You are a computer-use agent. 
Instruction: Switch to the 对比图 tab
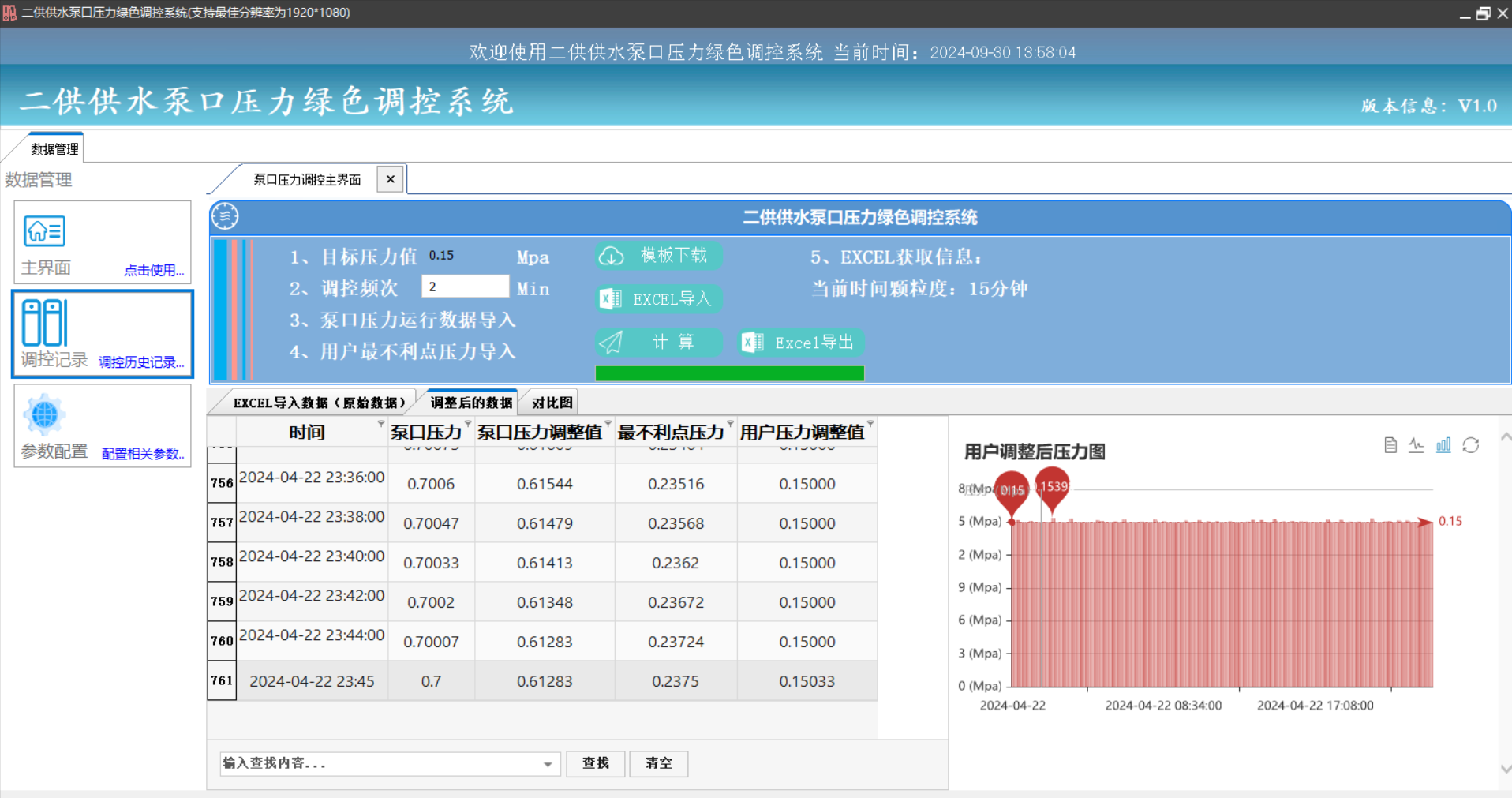(x=552, y=403)
